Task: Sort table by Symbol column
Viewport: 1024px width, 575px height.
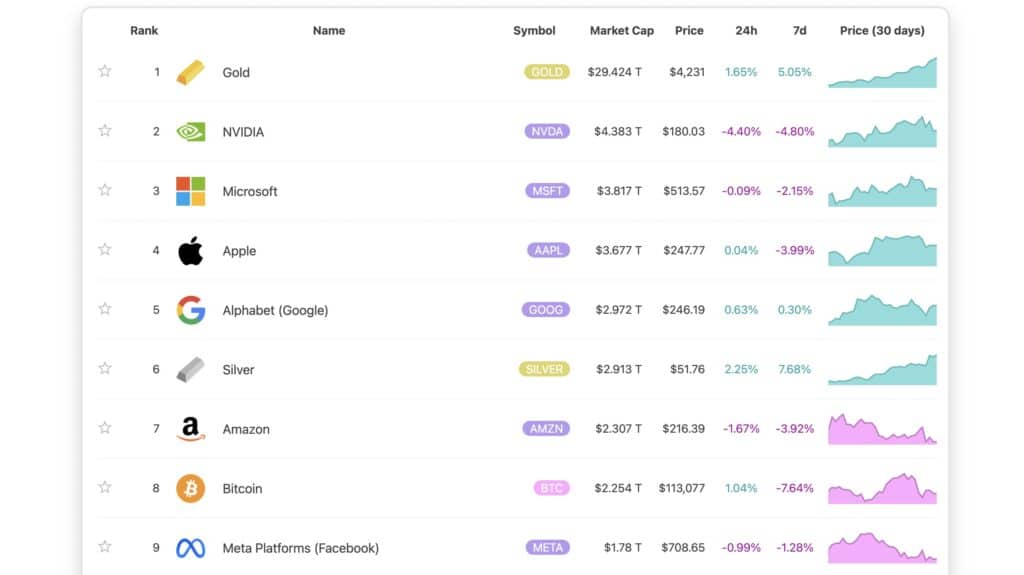Action: [x=534, y=31]
